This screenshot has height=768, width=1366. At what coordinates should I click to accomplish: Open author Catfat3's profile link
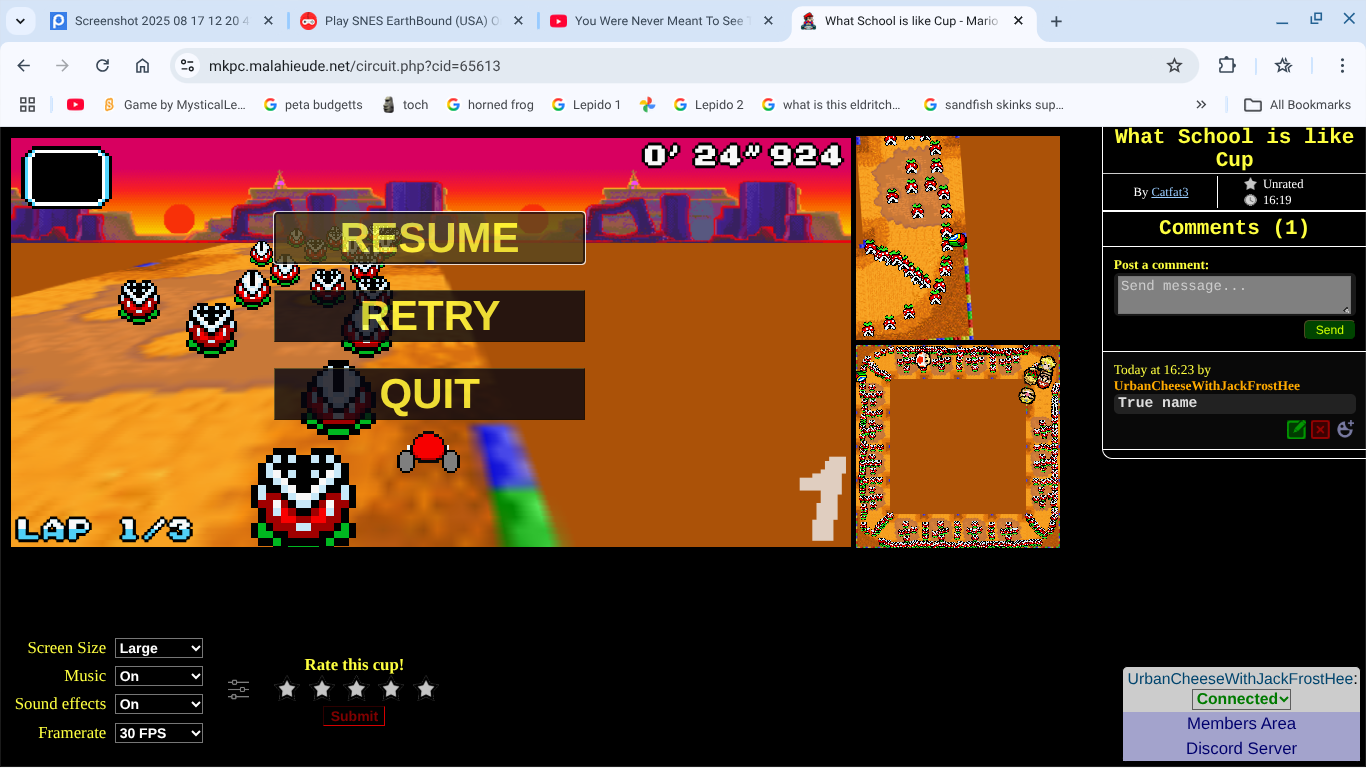[1169, 192]
